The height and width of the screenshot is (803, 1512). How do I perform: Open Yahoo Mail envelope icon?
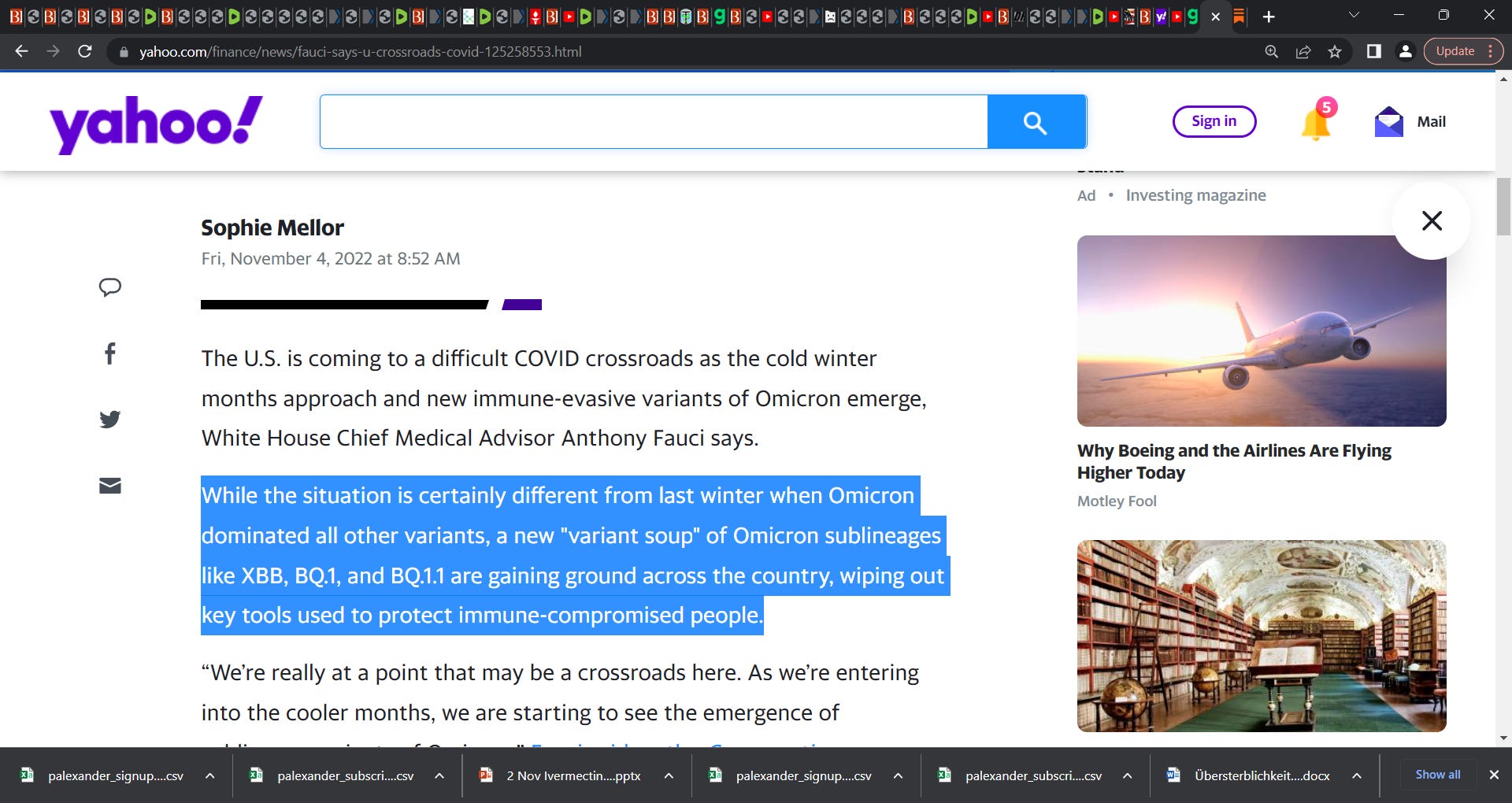point(1388,122)
